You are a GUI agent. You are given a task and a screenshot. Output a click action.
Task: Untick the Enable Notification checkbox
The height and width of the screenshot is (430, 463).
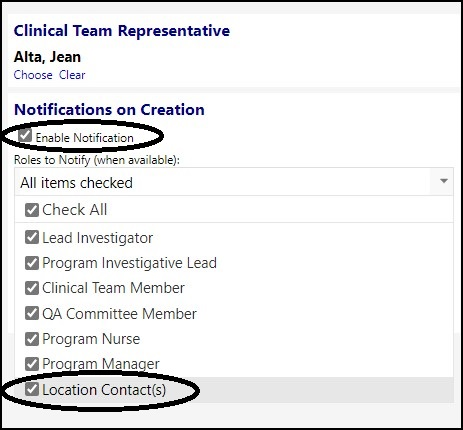click(x=25, y=136)
